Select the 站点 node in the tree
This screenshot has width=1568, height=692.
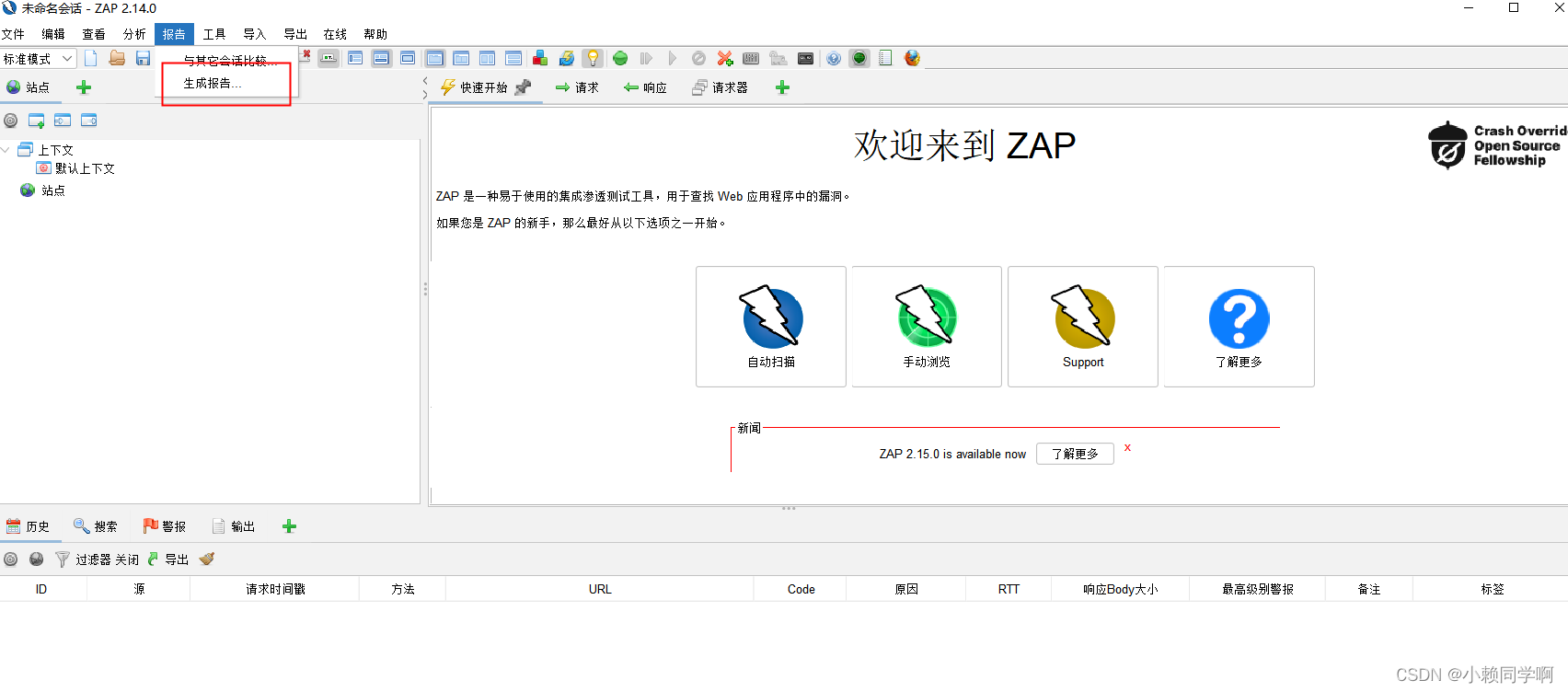(x=43, y=190)
